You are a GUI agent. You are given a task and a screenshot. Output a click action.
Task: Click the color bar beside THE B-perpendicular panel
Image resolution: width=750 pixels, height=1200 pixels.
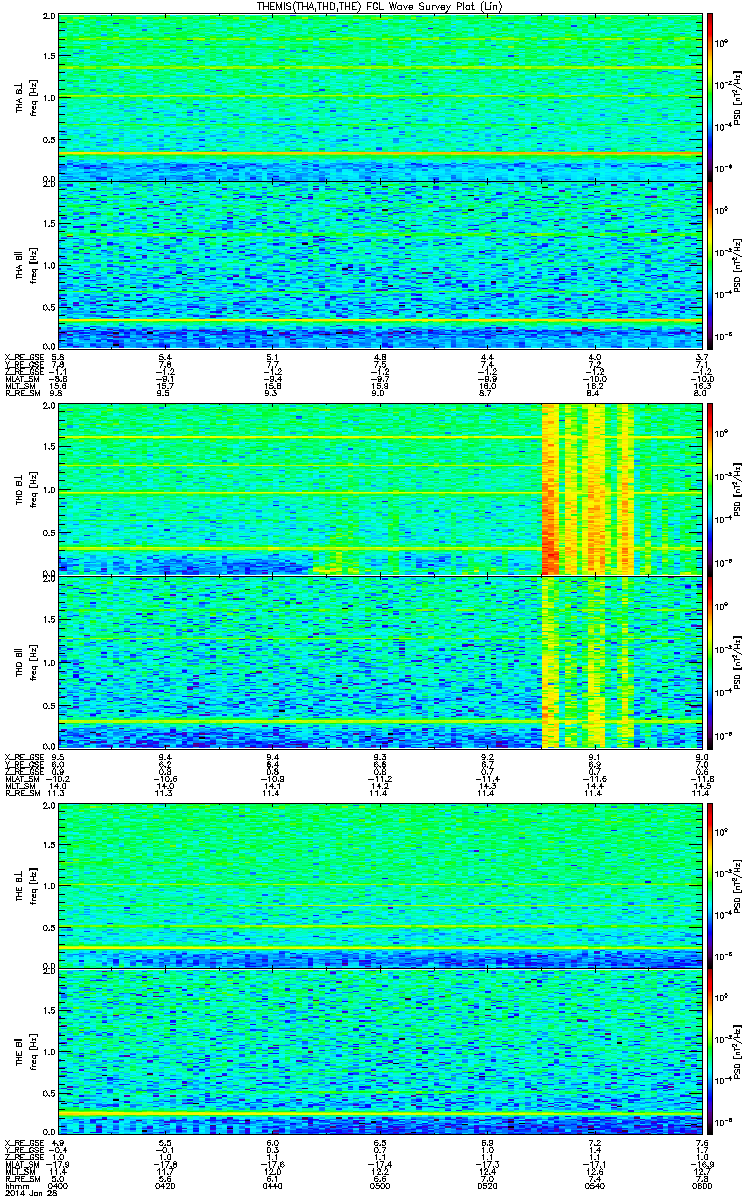[x=711, y=885]
